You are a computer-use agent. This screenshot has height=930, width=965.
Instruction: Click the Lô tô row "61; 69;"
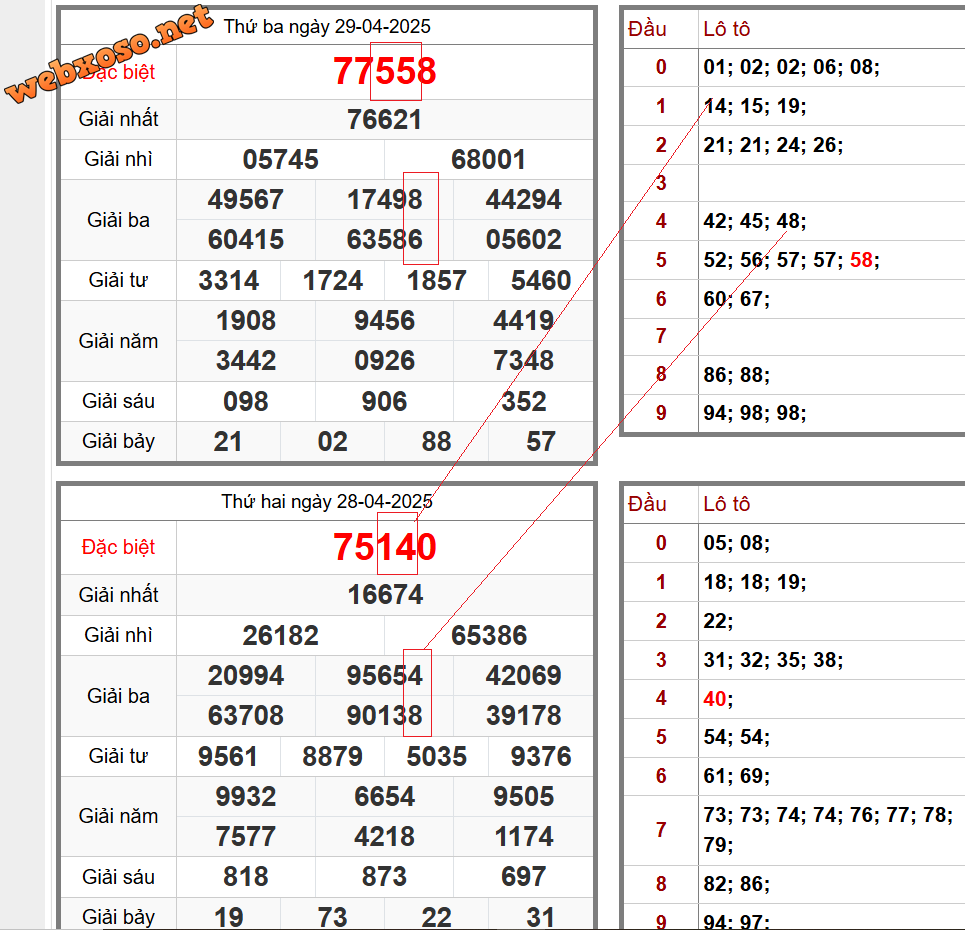coord(737,776)
